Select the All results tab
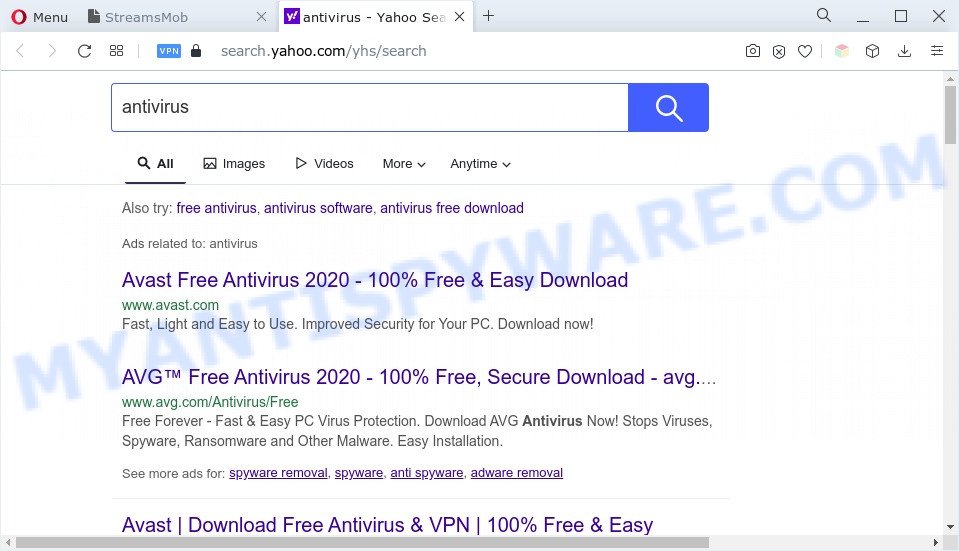 pos(155,163)
